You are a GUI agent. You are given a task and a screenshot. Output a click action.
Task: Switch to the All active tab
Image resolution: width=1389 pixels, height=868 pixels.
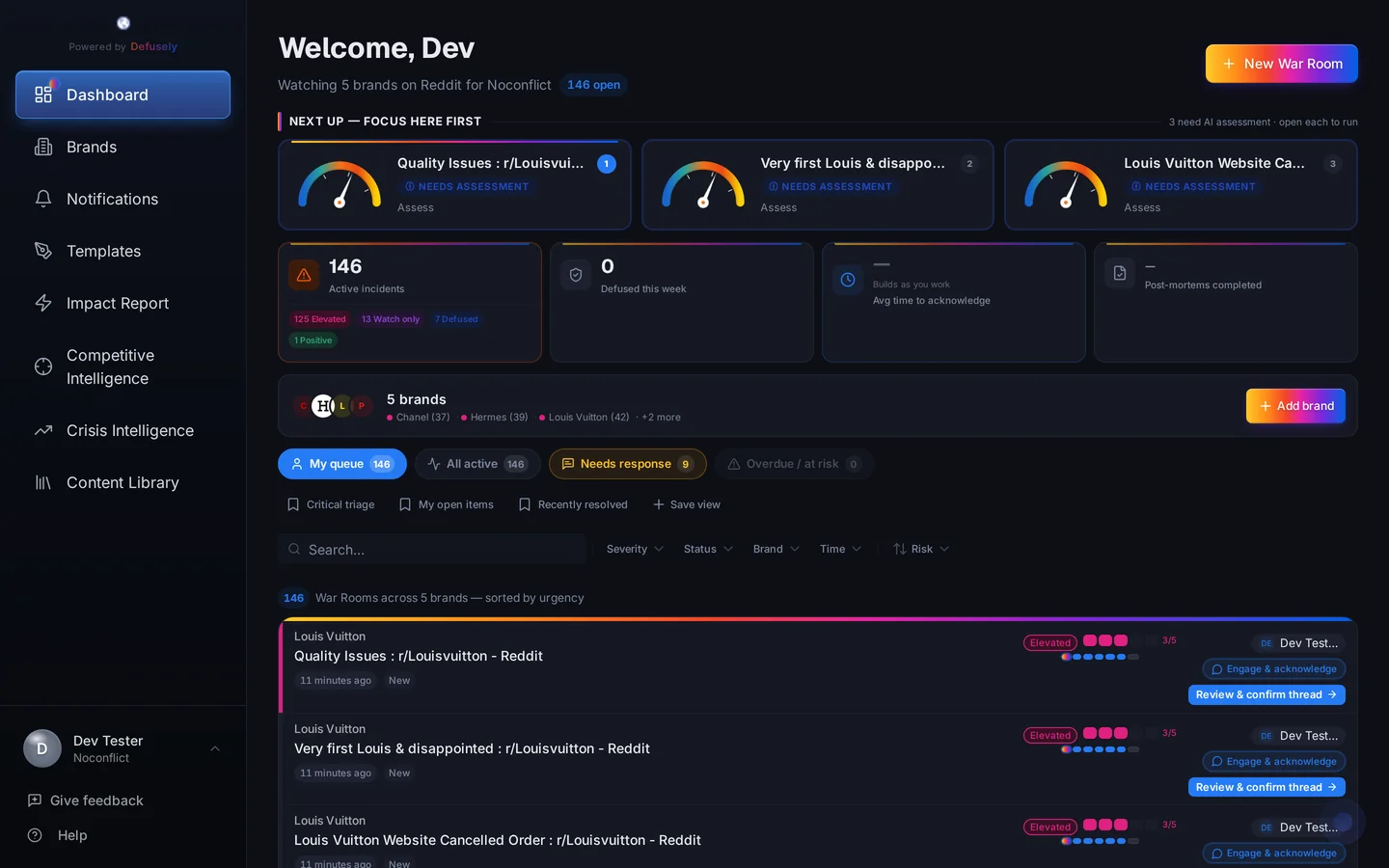477,464
